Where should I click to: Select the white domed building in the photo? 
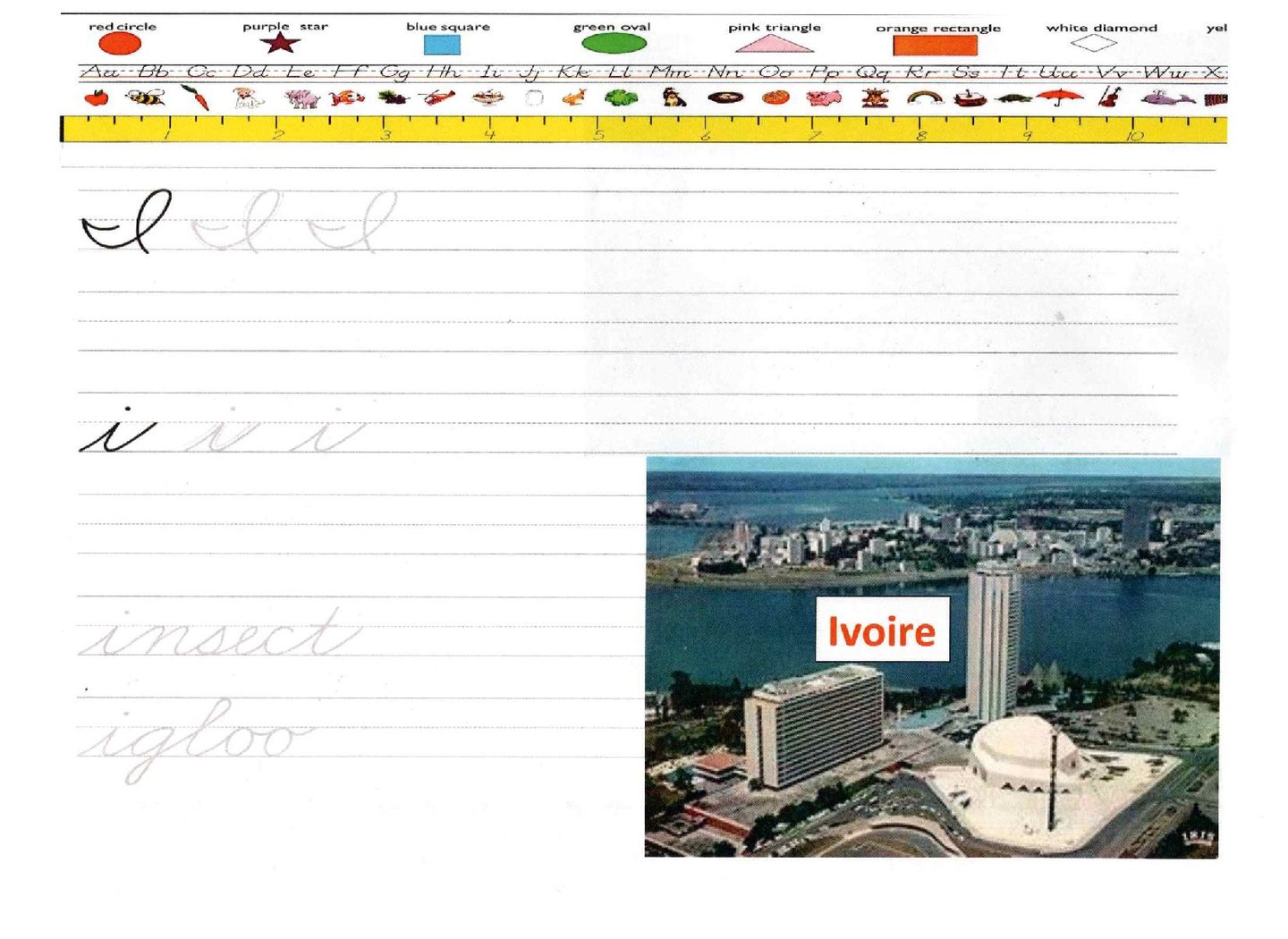click(1024, 756)
